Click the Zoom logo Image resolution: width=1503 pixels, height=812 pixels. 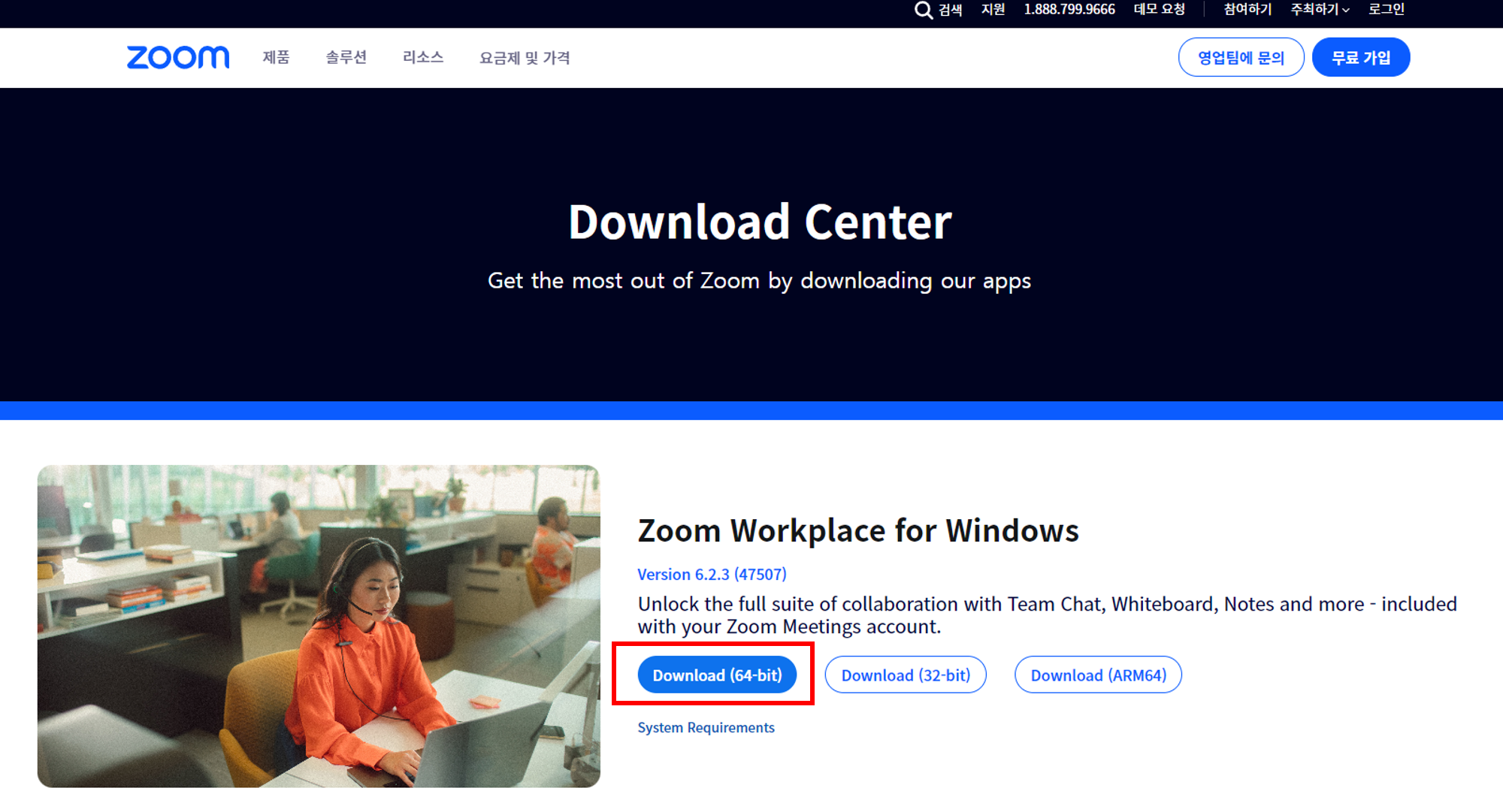click(178, 56)
